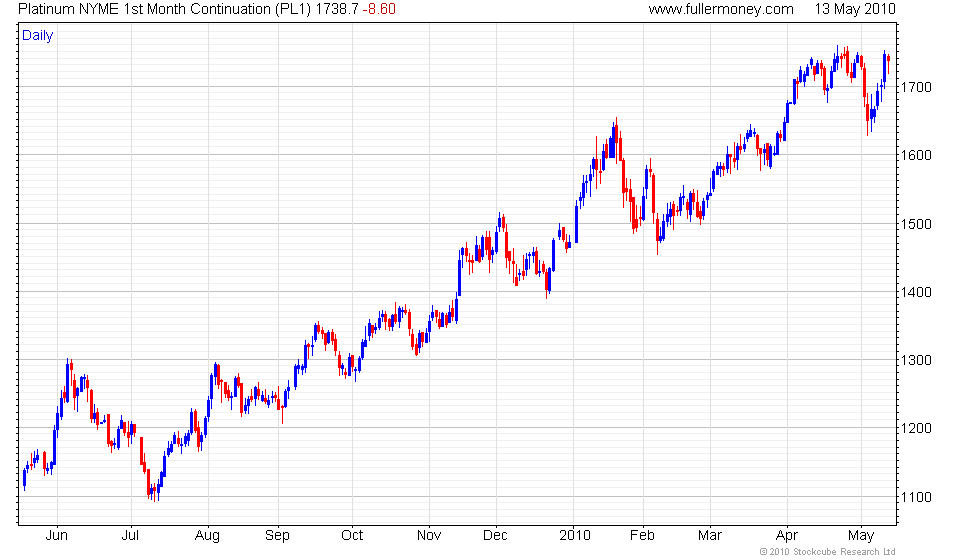The width and height of the screenshot is (980, 560).
Task: Click the 'Oct' month axis label
Action: click(x=352, y=536)
